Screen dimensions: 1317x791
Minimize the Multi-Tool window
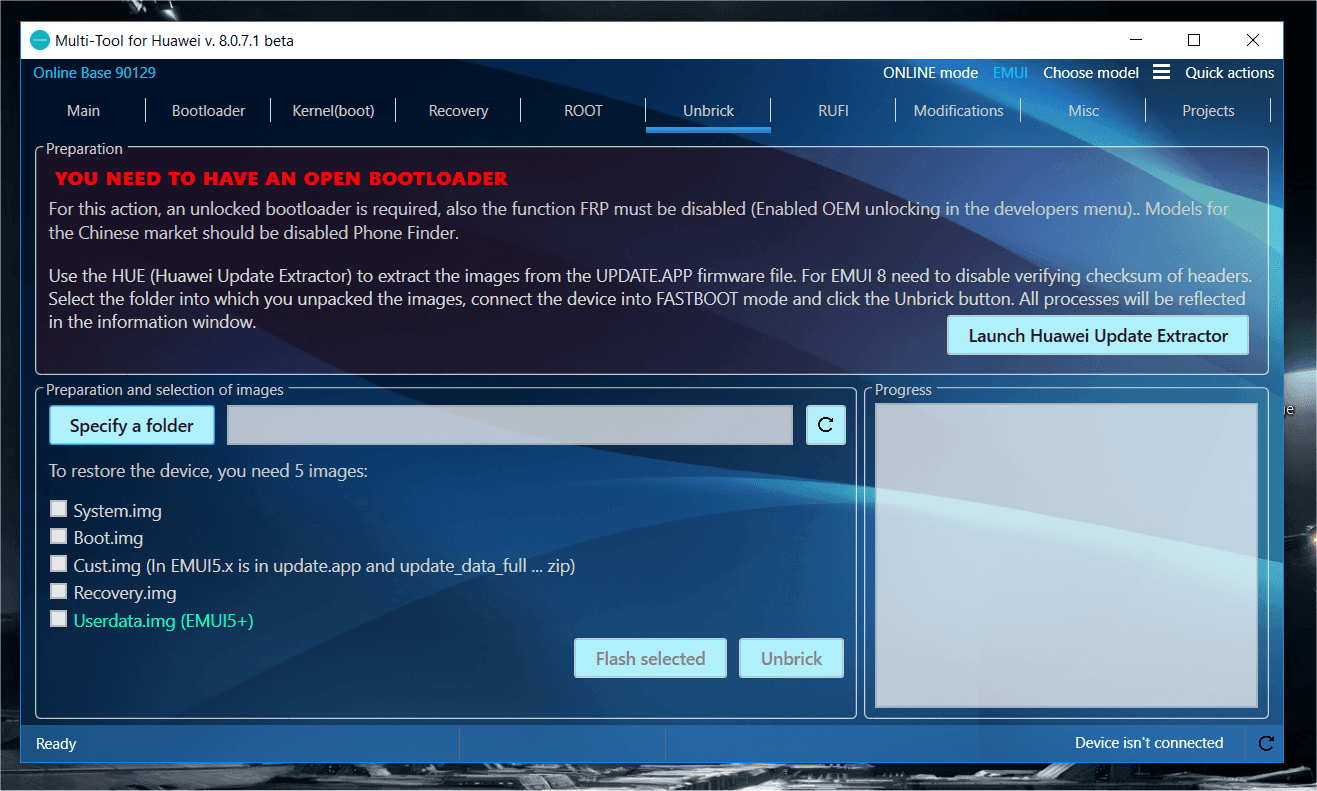point(1137,41)
